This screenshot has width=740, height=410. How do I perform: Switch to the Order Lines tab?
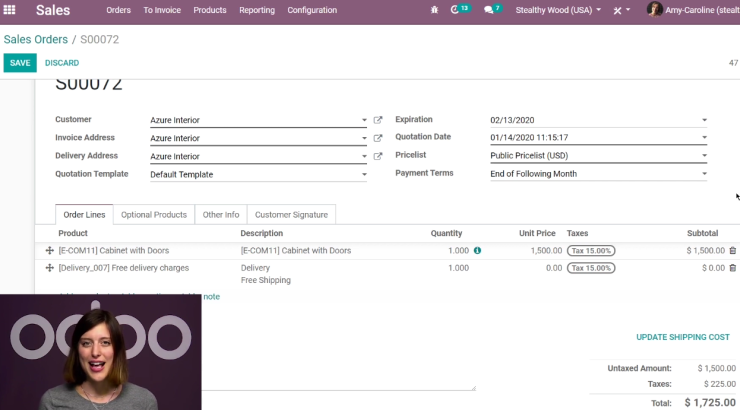(84, 215)
